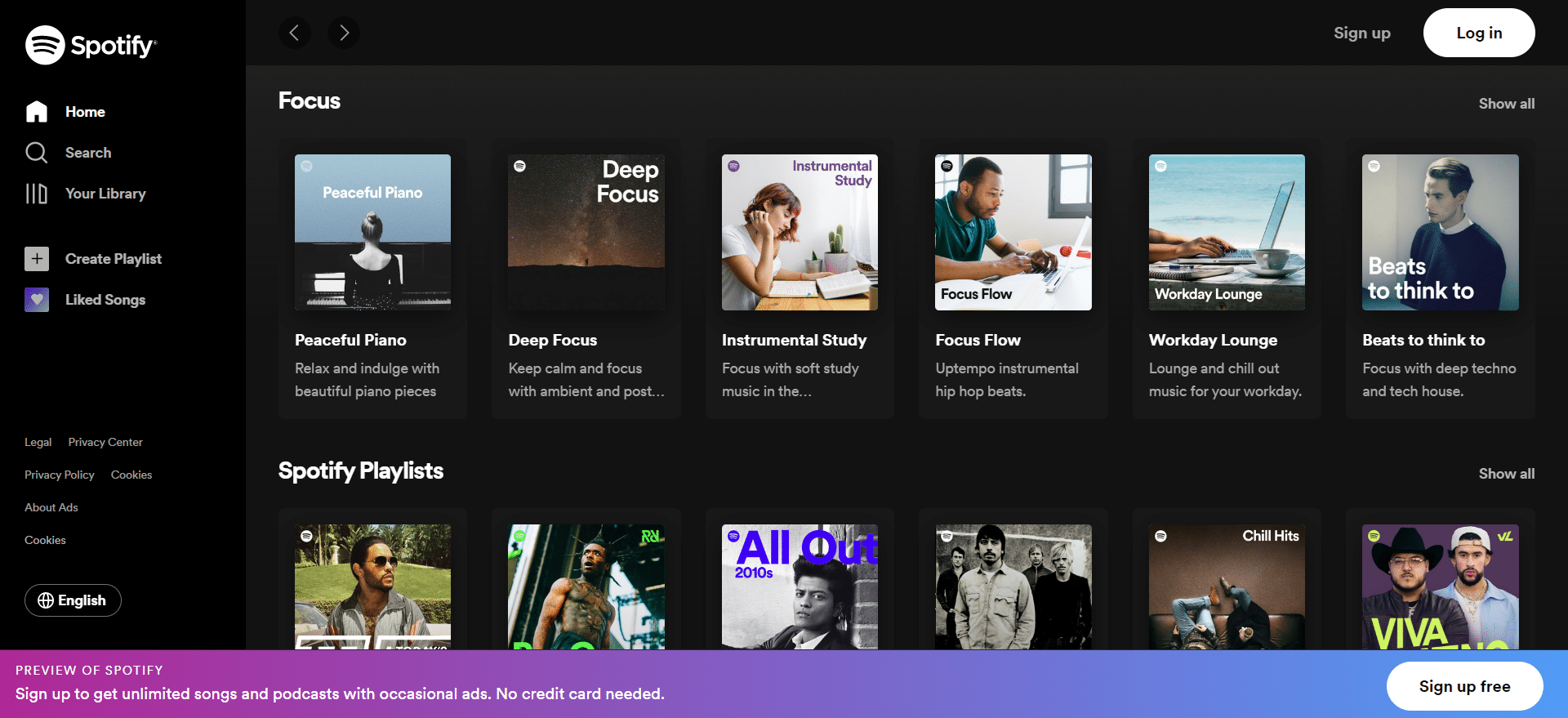1568x718 pixels.
Task: Select Home in the sidebar
Action: [85, 112]
